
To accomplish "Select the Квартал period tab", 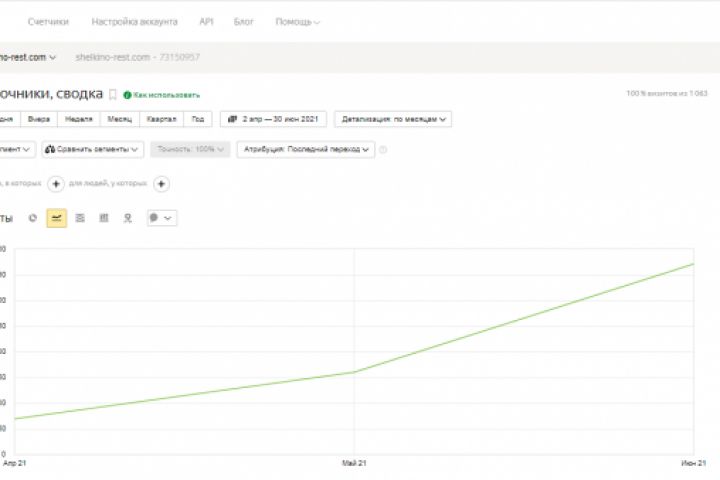I will point(161,119).
